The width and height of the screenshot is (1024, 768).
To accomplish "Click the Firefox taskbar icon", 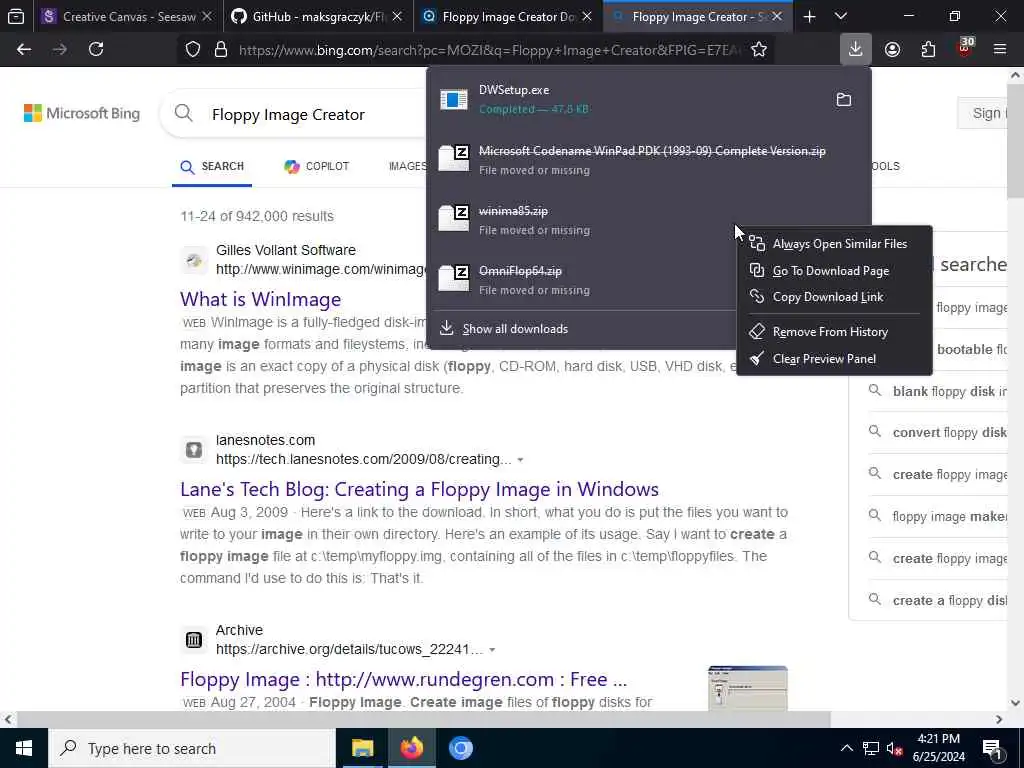I will point(411,748).
